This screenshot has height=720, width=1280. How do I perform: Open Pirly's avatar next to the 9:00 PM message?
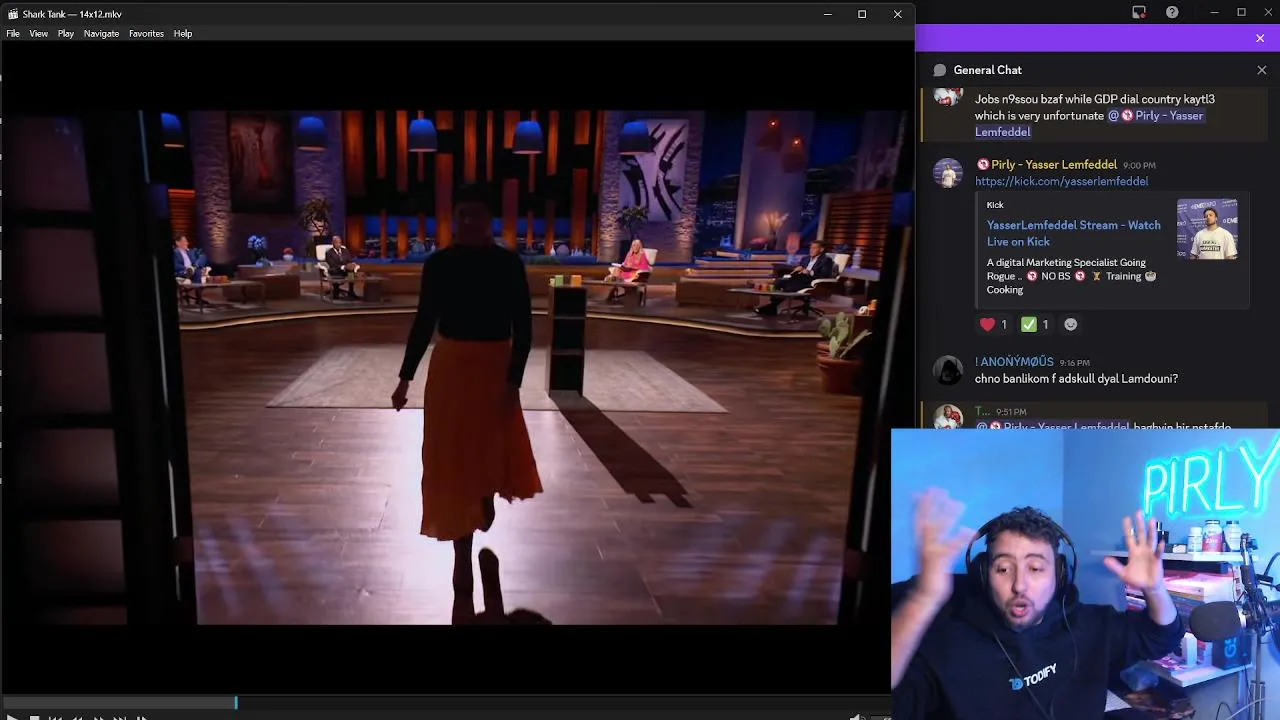click(948, 173)
